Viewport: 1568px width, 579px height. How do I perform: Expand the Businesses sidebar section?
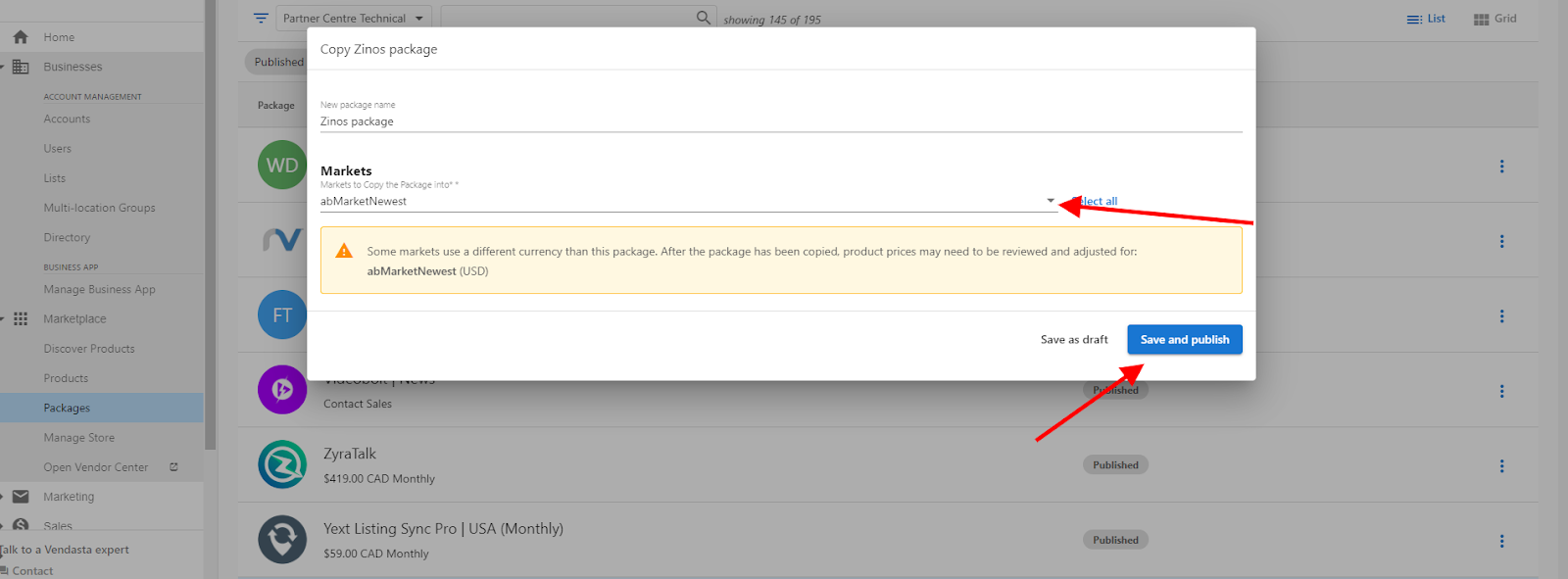3,67
